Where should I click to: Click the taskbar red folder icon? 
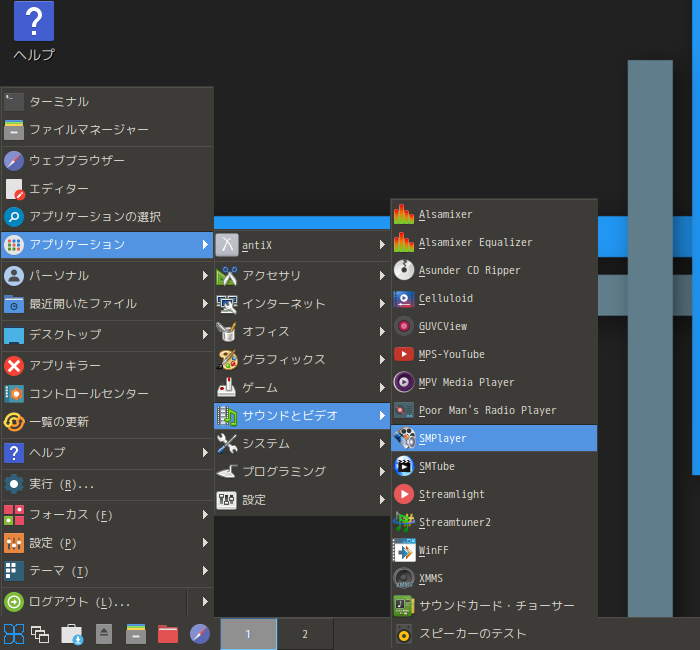(168, 634)
